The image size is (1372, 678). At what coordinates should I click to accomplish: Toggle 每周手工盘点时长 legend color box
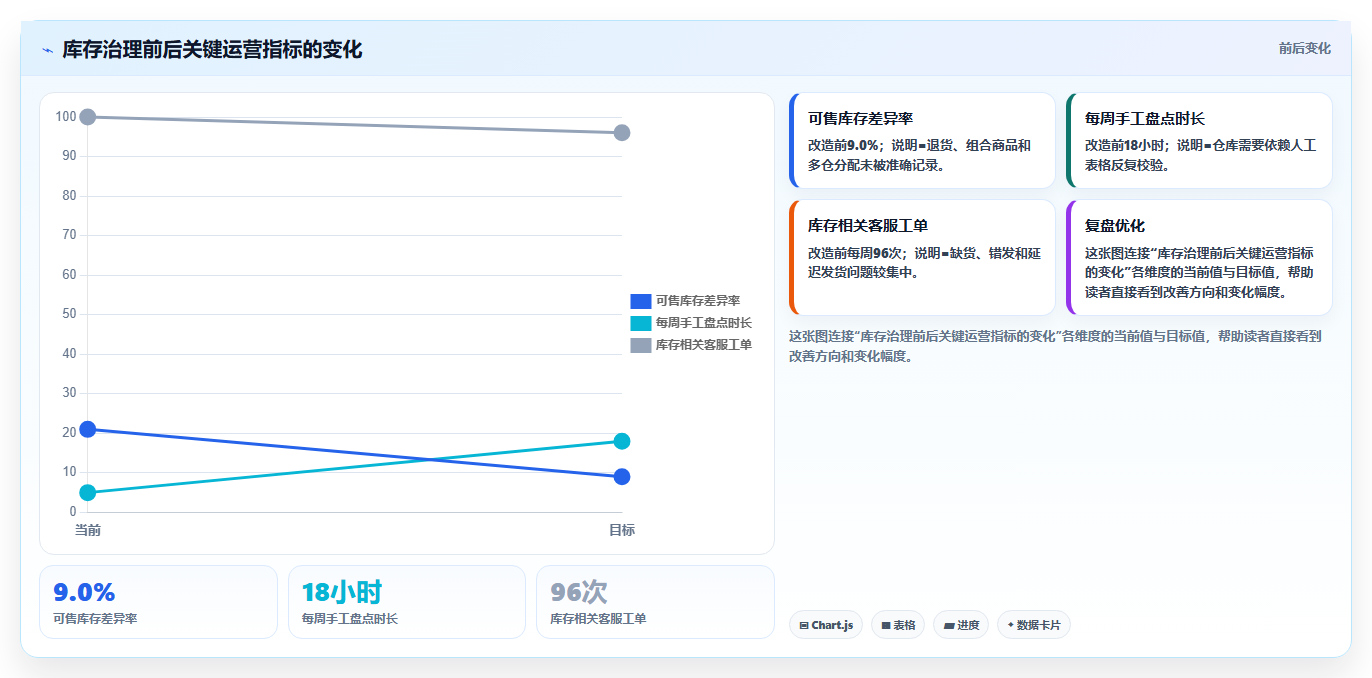(641, 323)
